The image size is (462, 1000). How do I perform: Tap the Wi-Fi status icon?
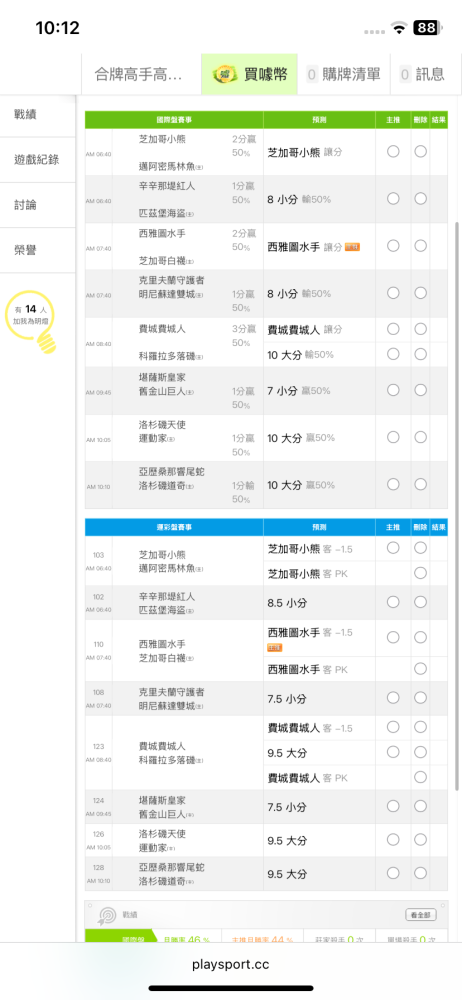400,28
